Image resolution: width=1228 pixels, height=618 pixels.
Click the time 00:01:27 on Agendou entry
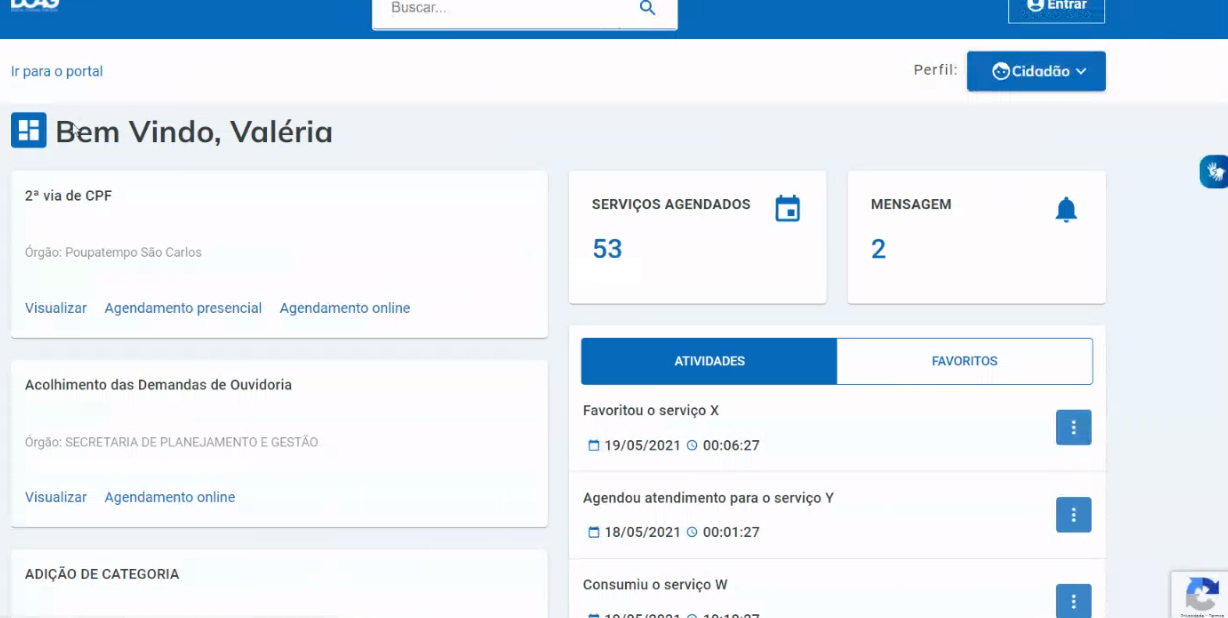pos(731,532)
